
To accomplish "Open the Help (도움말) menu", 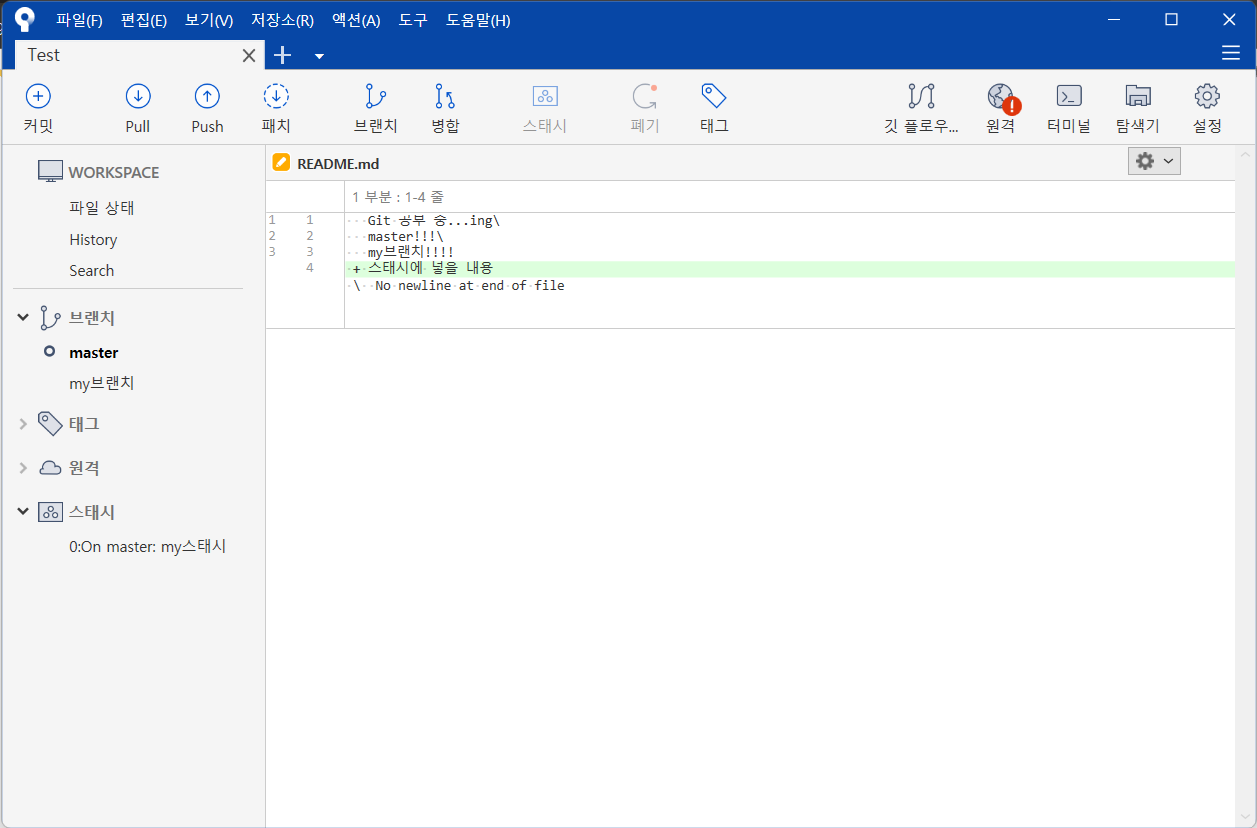I will coord(478,20).
